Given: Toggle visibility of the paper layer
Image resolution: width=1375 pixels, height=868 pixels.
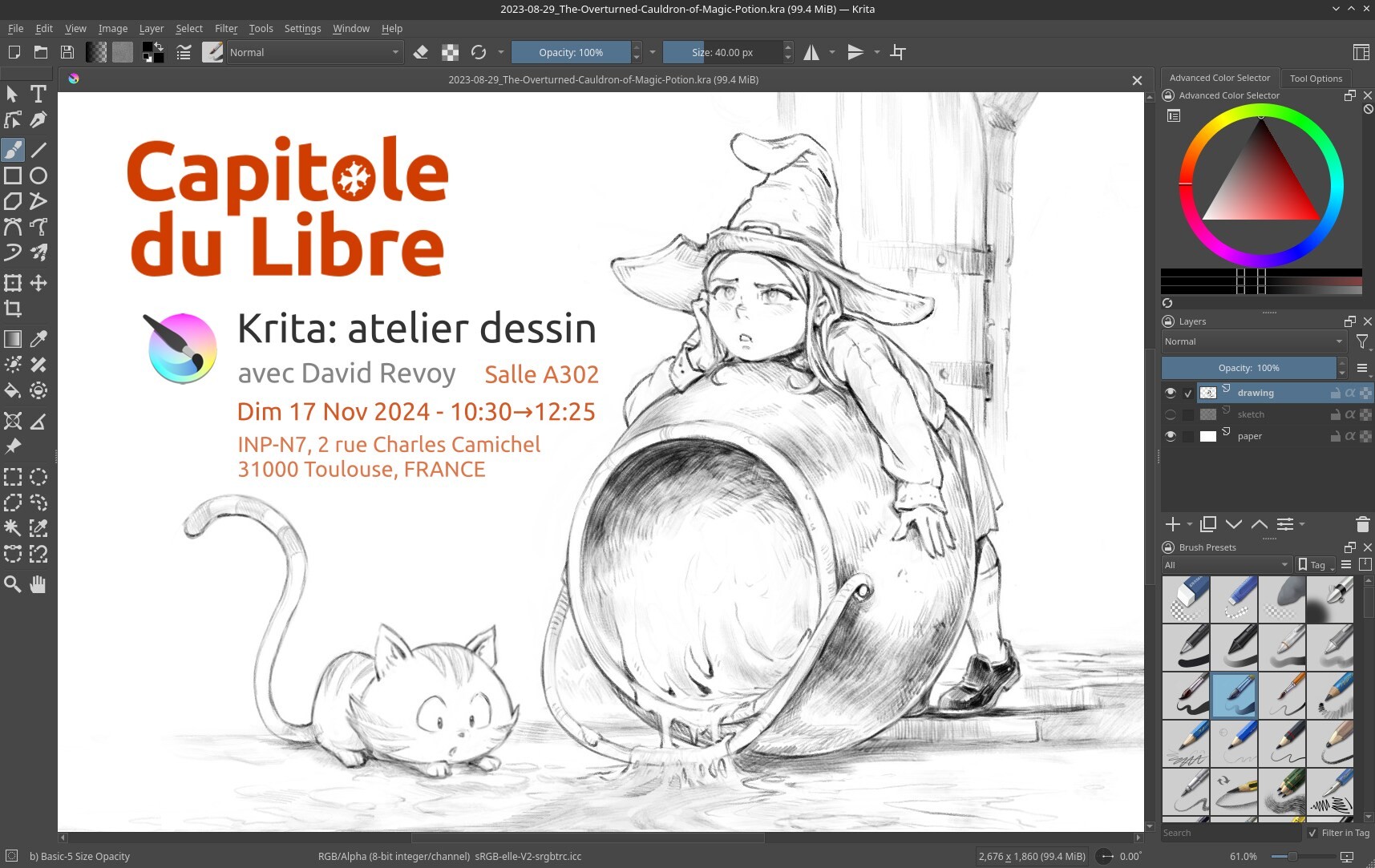Looking at the screenshot, I should click(x=1171, y=436).
